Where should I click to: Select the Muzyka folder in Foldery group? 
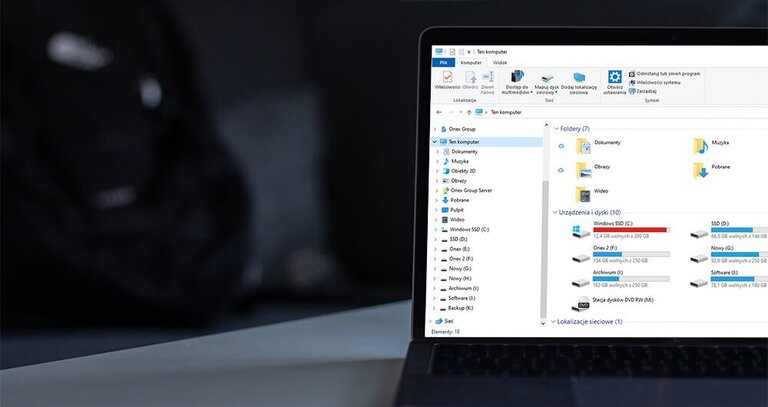(x=700, y=146)
